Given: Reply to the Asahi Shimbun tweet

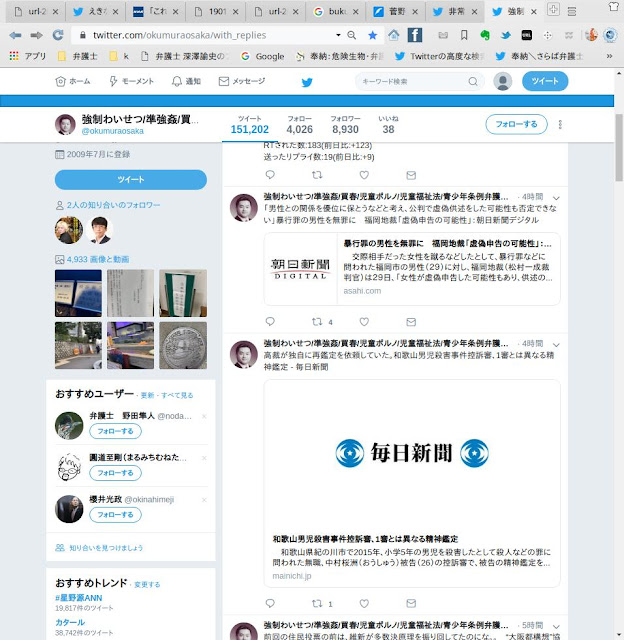Looking at the screenshot, I should tap(270, 322).
